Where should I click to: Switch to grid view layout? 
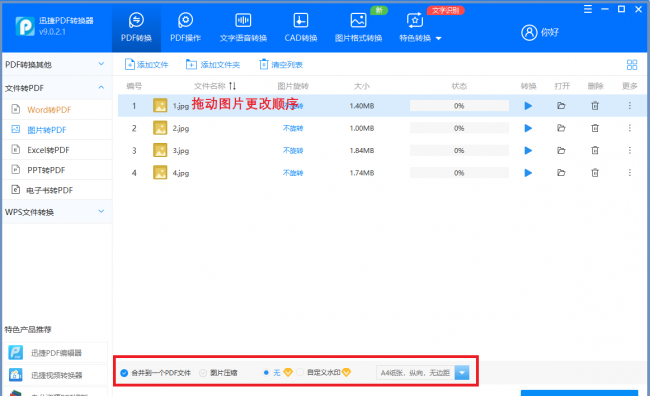632,65
